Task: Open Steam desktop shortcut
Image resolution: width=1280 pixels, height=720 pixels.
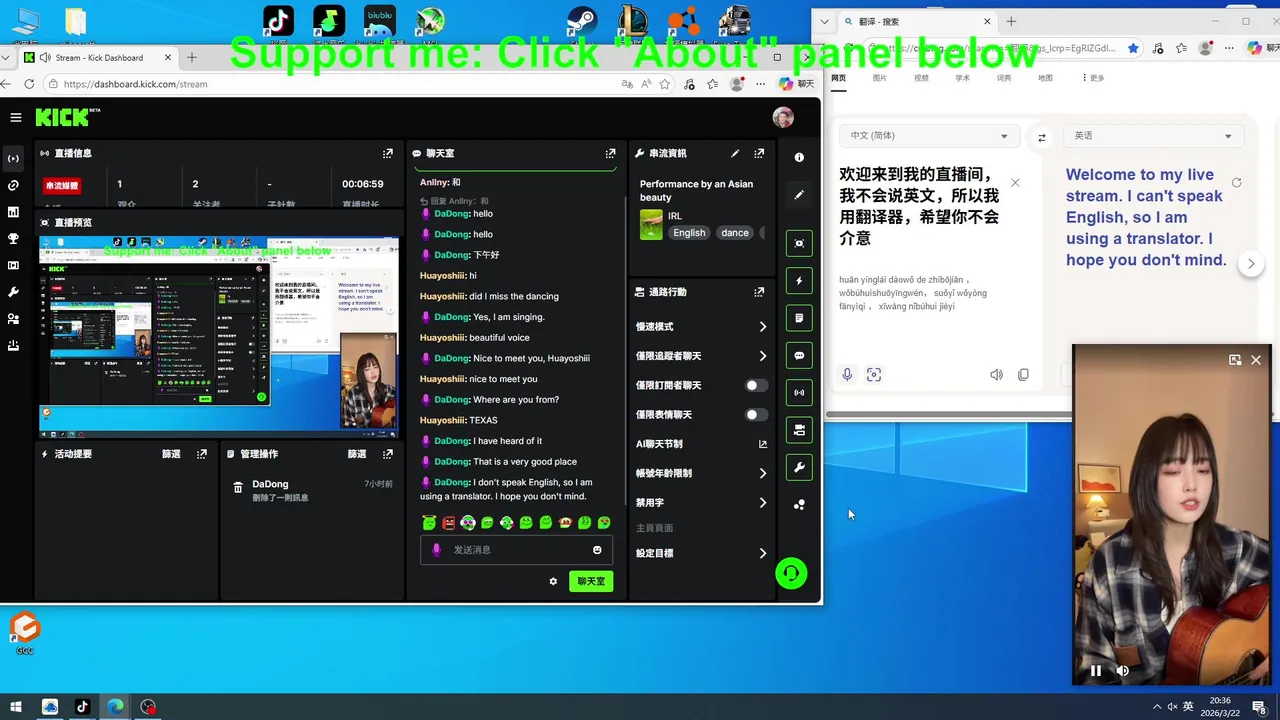Action: tap(582, 22)
